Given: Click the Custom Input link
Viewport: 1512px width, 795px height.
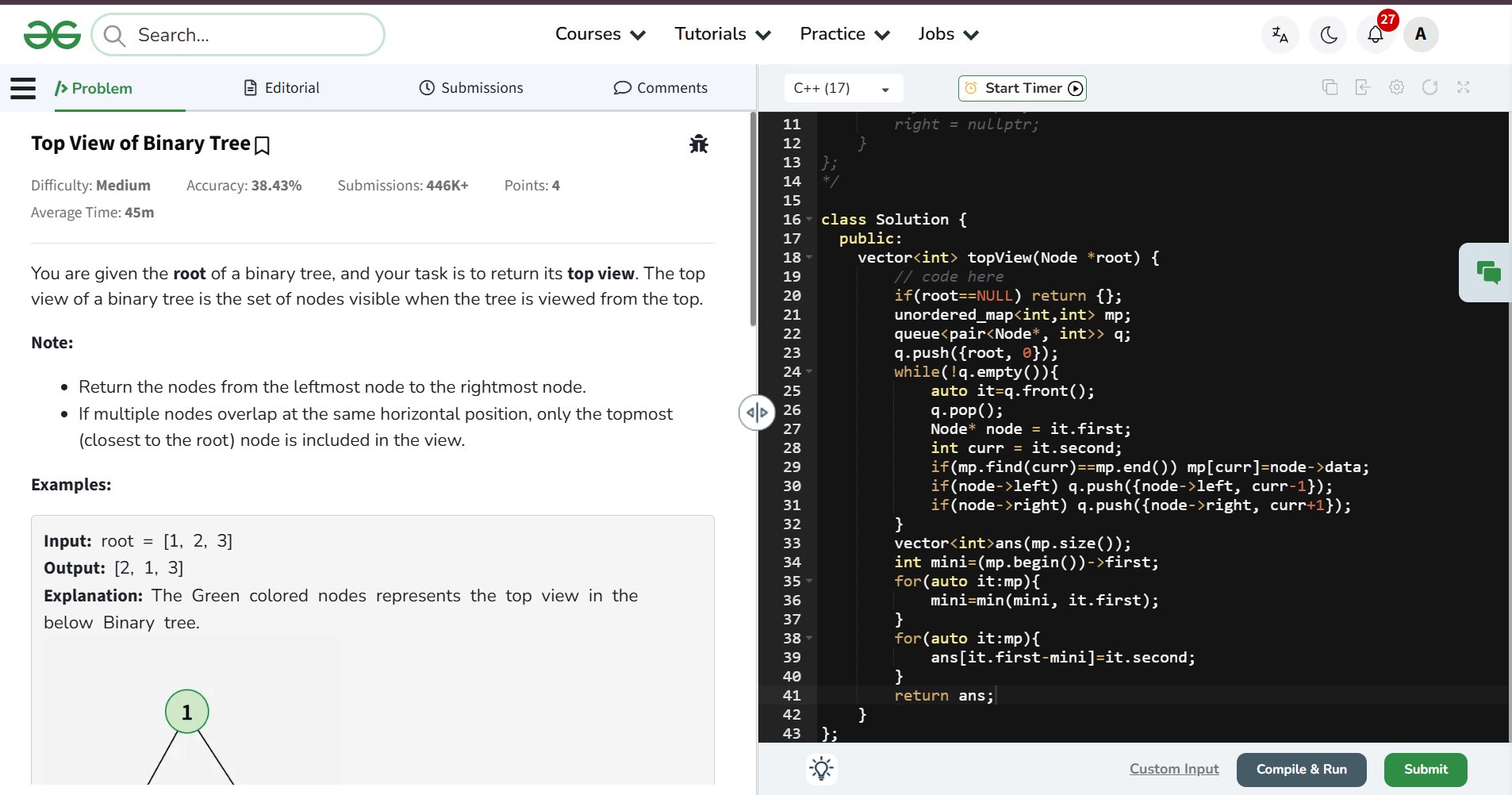Looking at the screenshot, I should (1173, 769).
